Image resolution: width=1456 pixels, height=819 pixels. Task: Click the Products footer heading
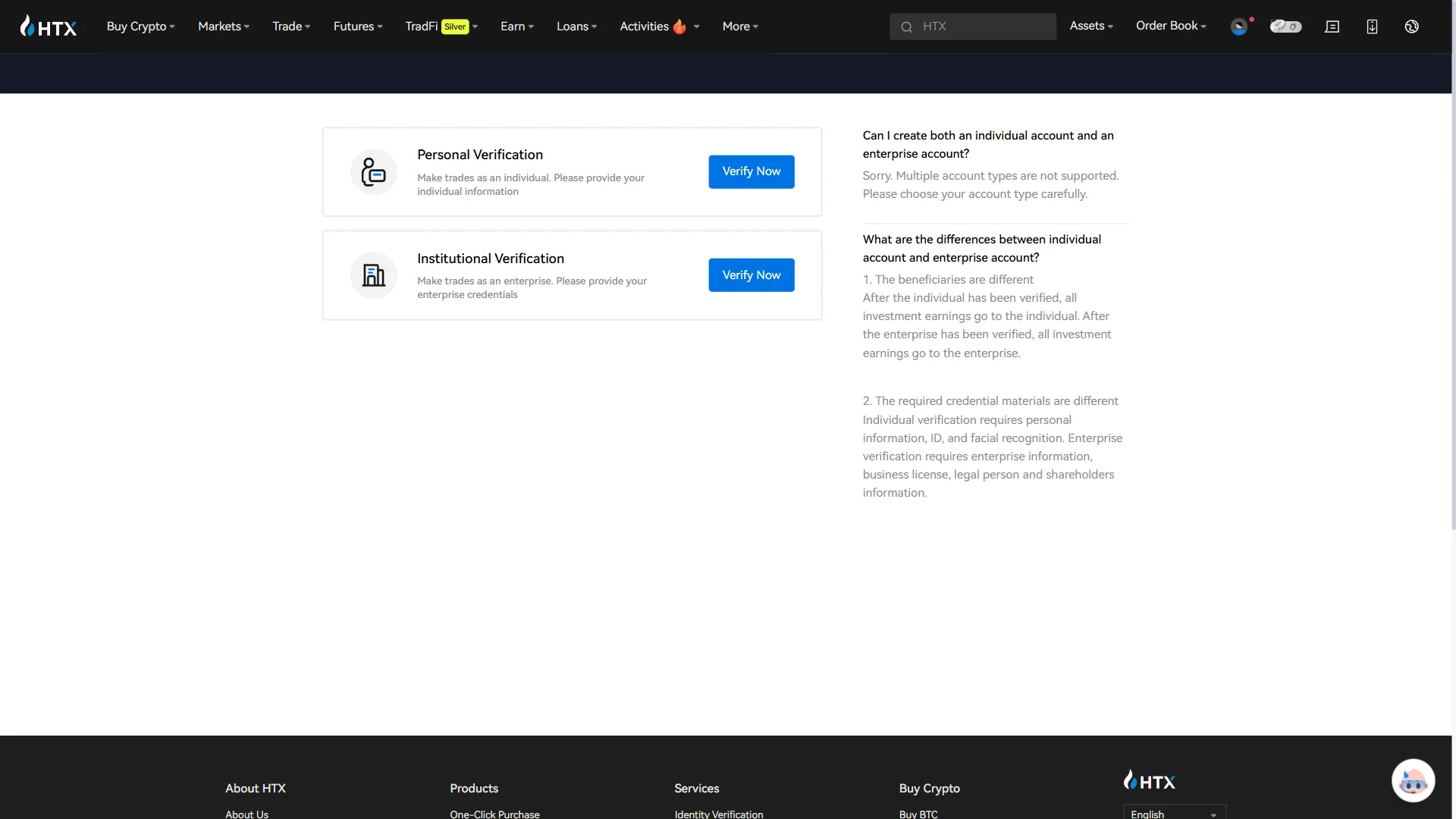(x=473, y=789)
